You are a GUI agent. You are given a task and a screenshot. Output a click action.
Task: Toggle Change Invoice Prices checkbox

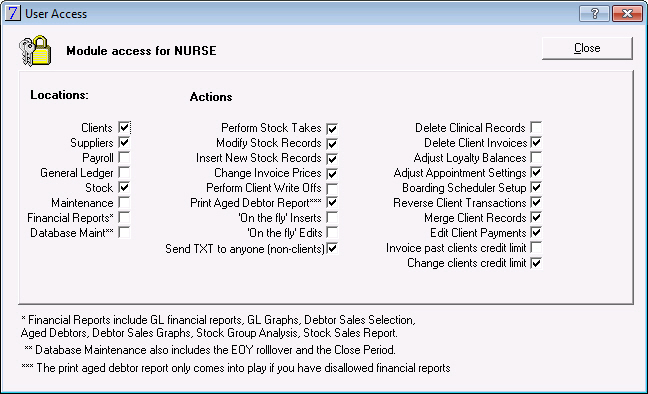tap(332, 173)
